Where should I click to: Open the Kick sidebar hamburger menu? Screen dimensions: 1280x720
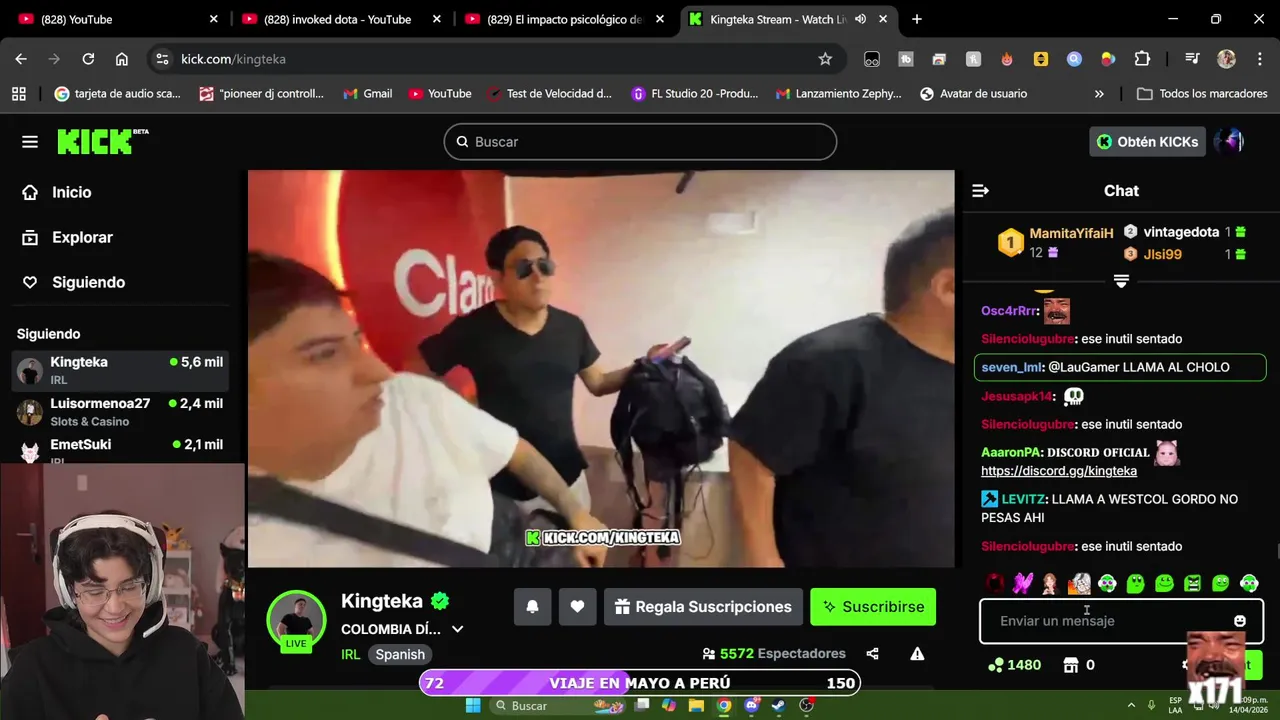pyautogui.click(x=30, y=142)
